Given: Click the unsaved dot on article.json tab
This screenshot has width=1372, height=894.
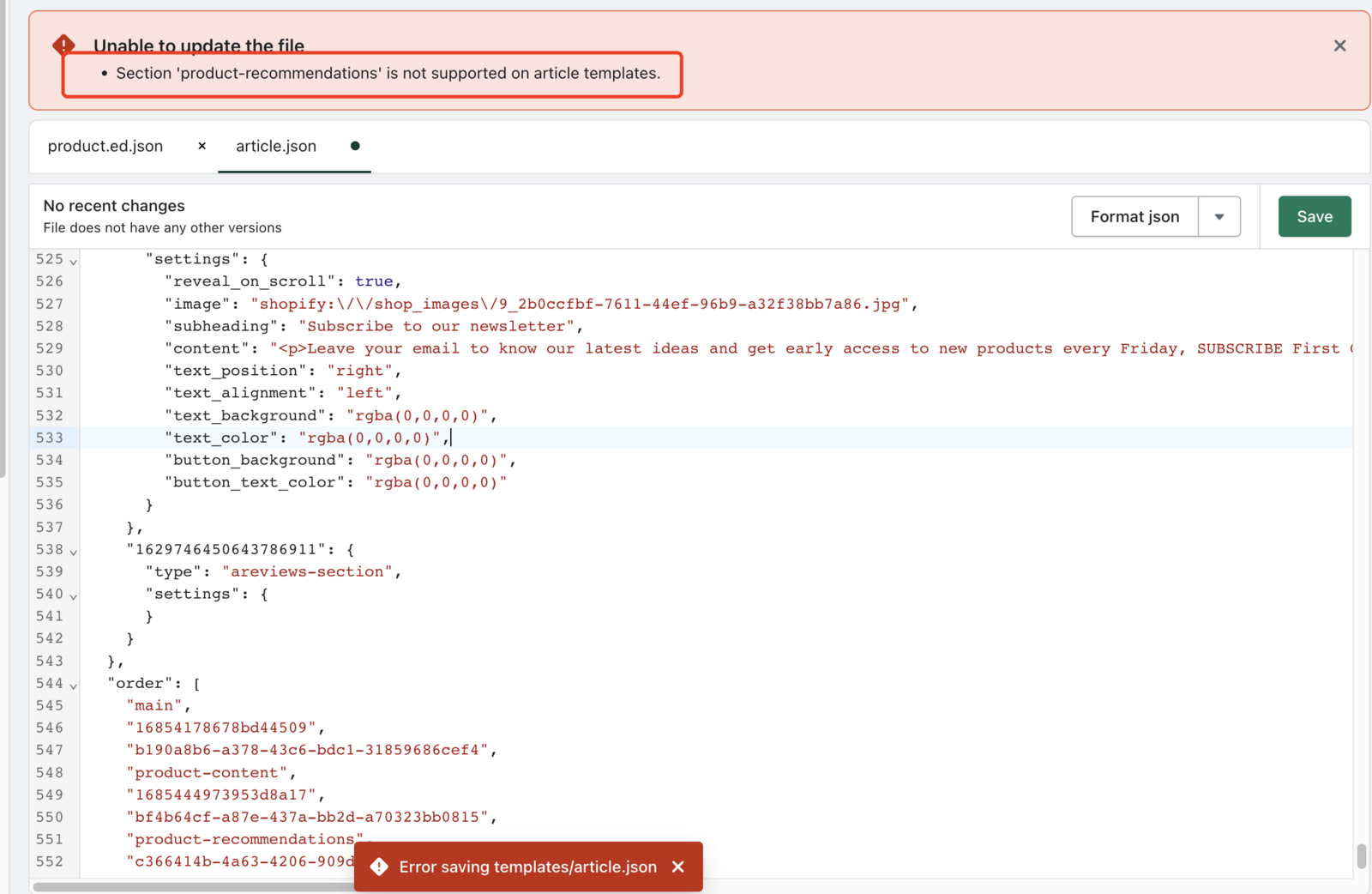Looking at the screenshot, I should [355, 146].
